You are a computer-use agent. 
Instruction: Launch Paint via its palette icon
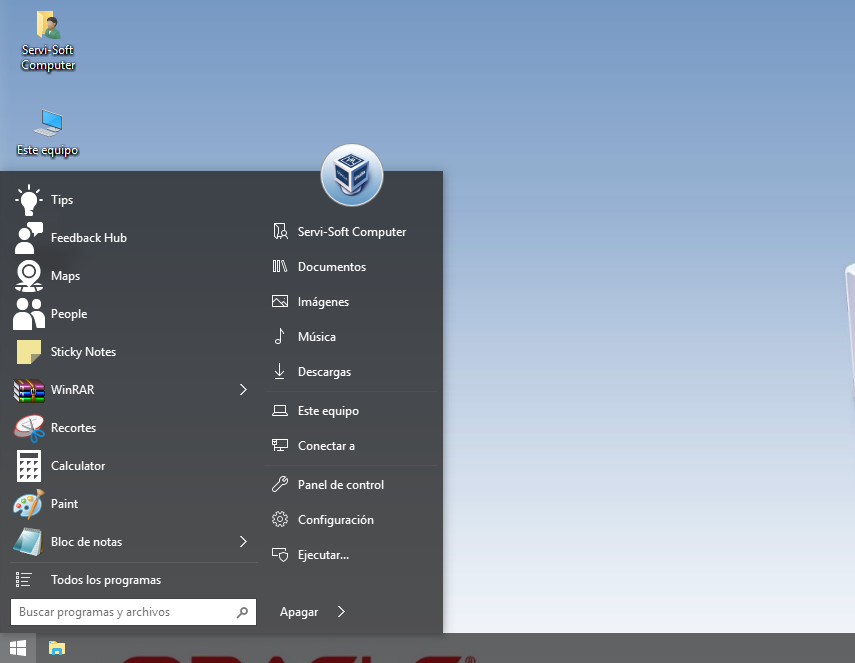[29, 504]
